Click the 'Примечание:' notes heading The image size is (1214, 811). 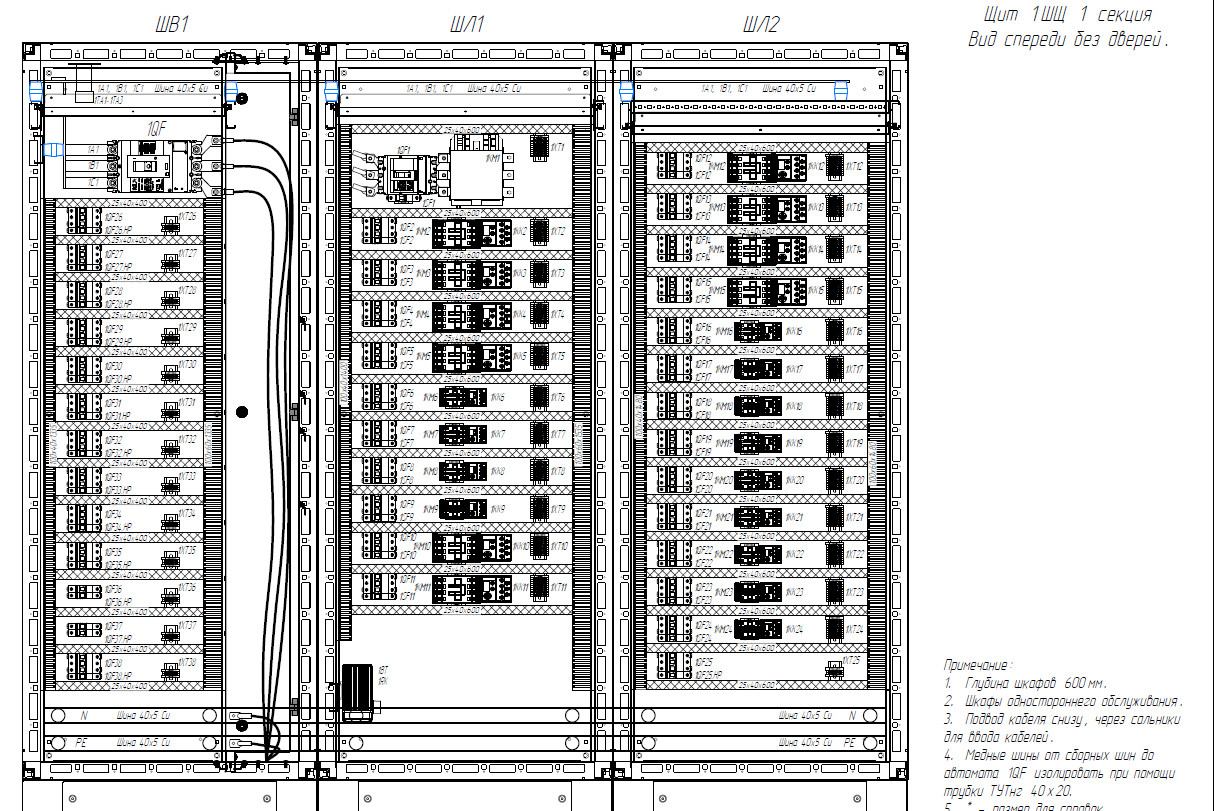978,664
